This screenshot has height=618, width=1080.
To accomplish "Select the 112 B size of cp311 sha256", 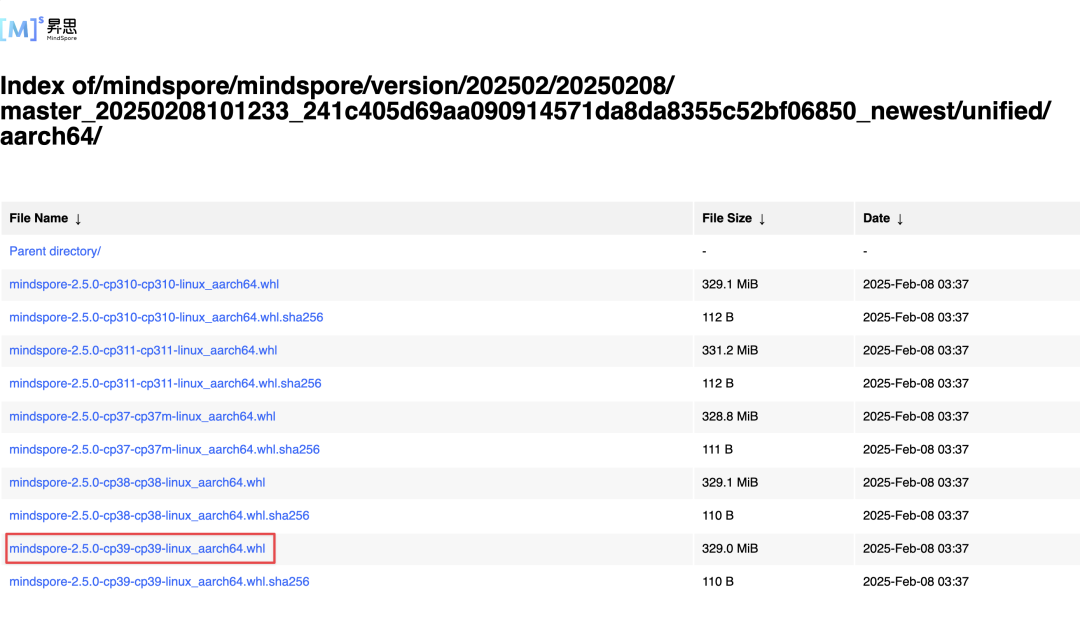I will (x=718, y=384).
